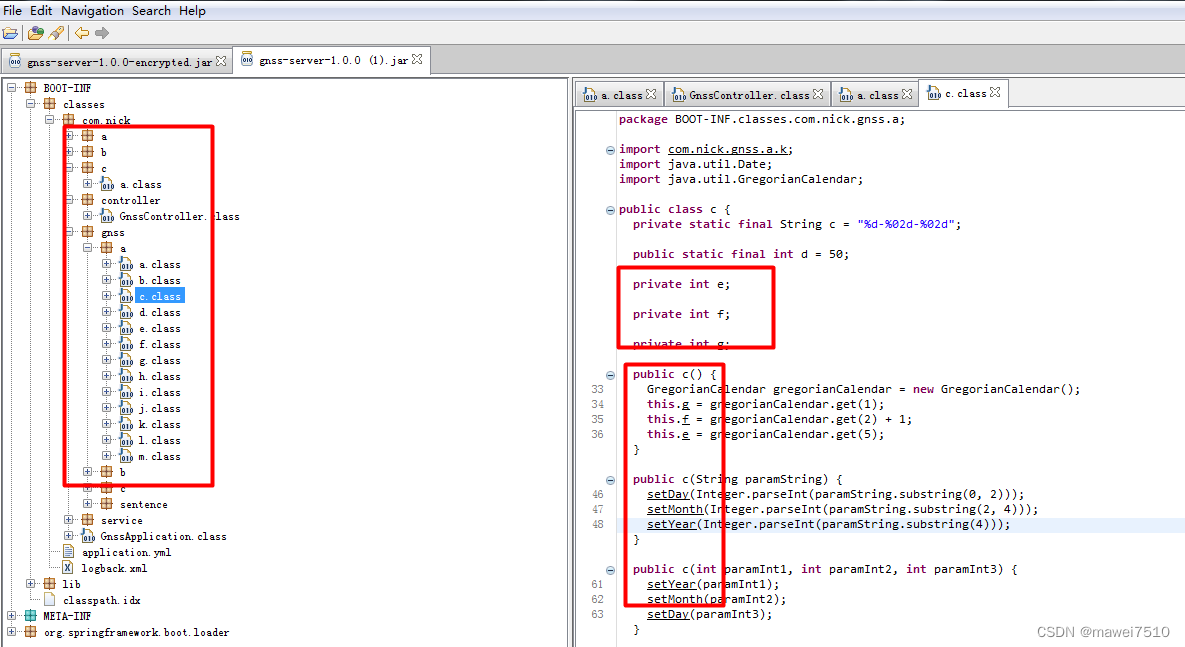Open the Navigation menu
Viewport: 1185px width, 647px height.
[x=91, y=10]
